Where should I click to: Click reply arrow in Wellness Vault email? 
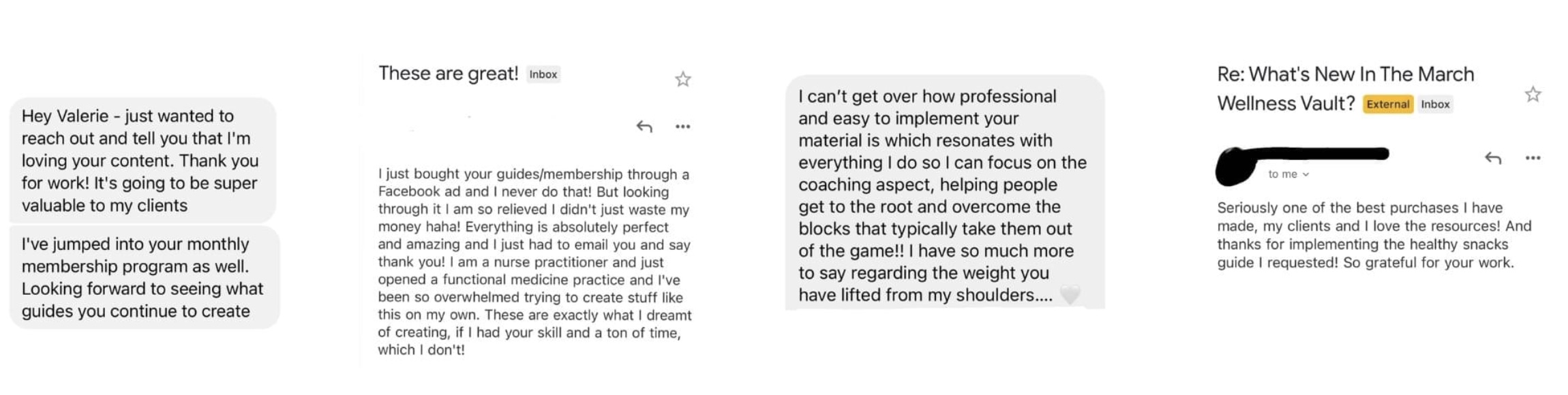[x=1493, y=158]
